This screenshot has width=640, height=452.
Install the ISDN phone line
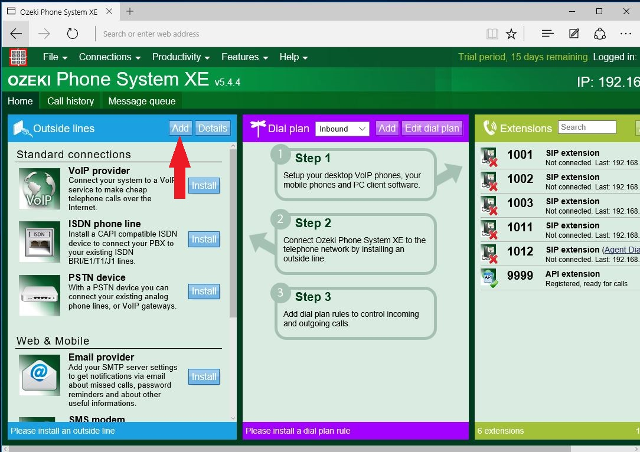(204, 239)
